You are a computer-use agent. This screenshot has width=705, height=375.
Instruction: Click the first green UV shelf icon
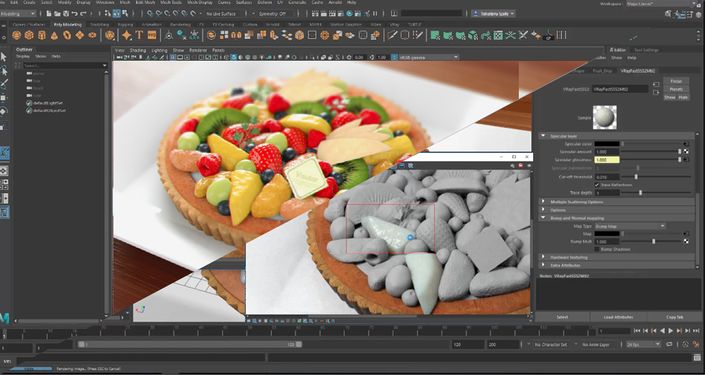click(x=435, y=35)
